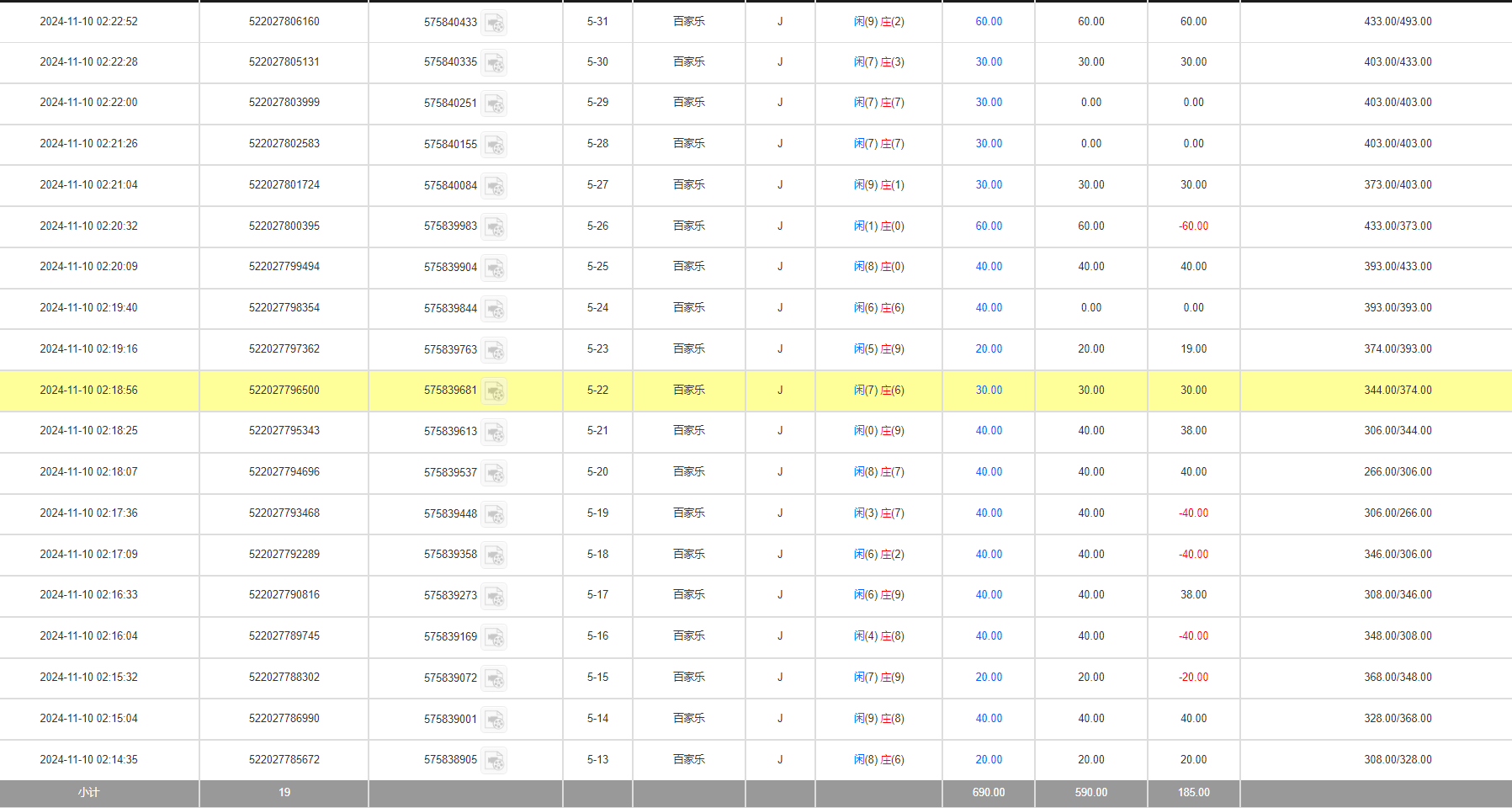Open replay icon for round 575839273
The height and width of the screenshot is (808, 1512).
coord(495,596)
